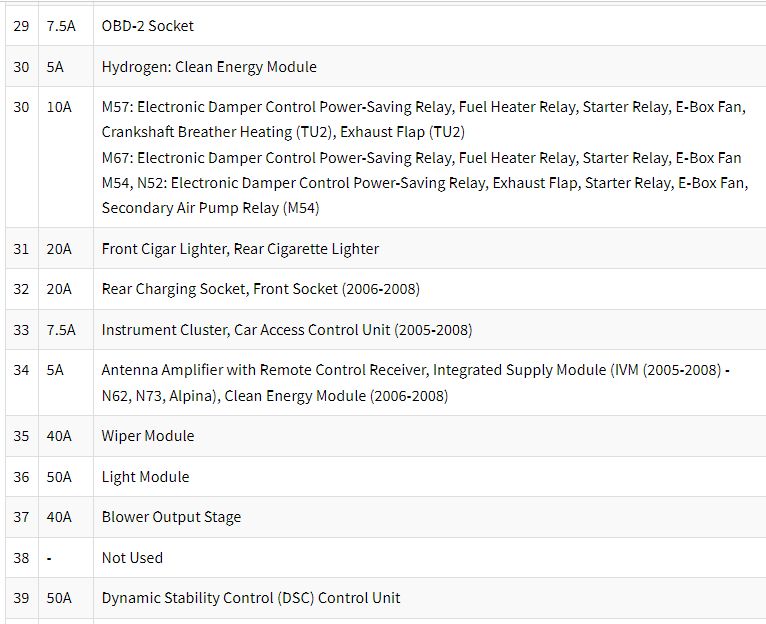Click the 40A rating for Wiper Module
The image size is (766, 624).
59,435
